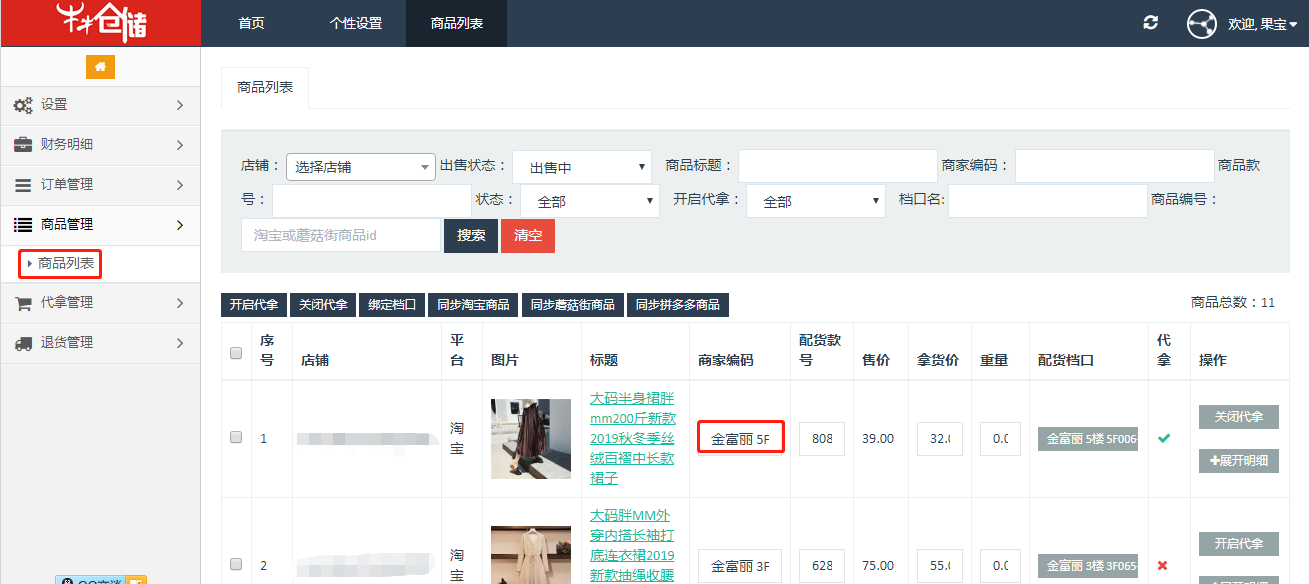Click the 金富丽 5楼 stall tag
This screenshot has height=584, width=1309.
click(1088, 439)
